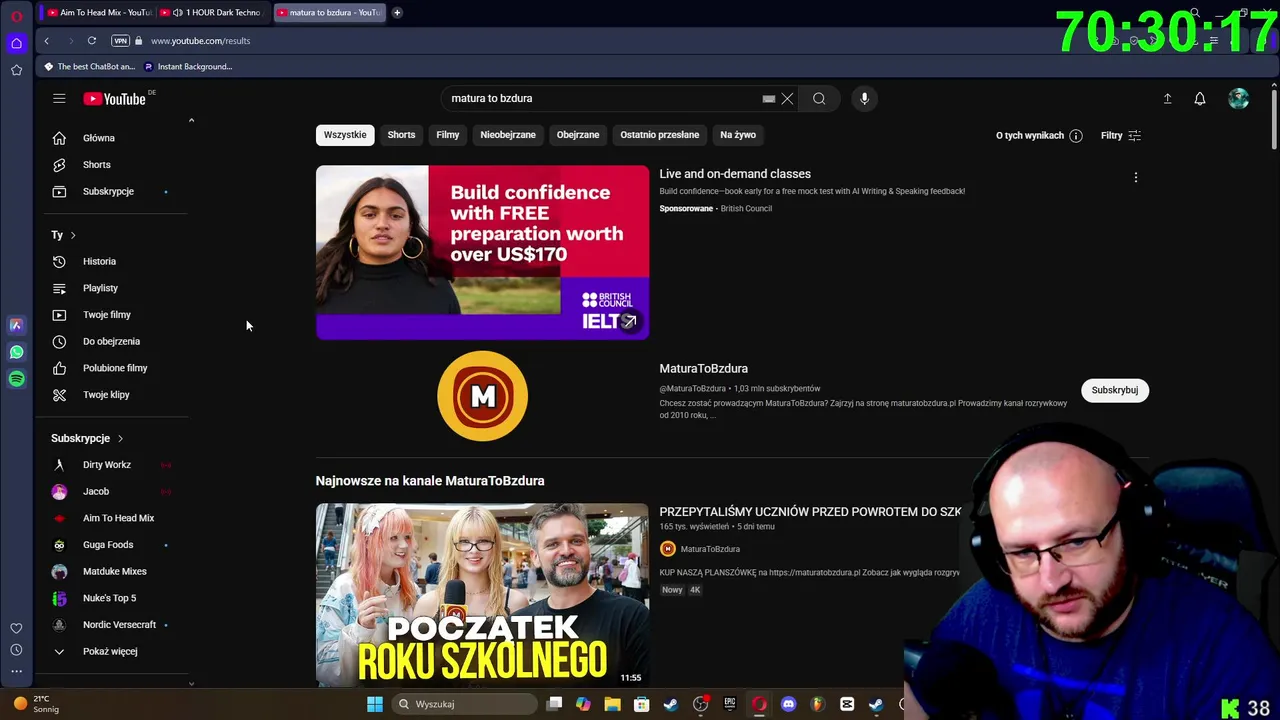Open File Explorer from the taskbar
The width and height of the screenshot is (1280, 720).
click(x=612, y=704)
